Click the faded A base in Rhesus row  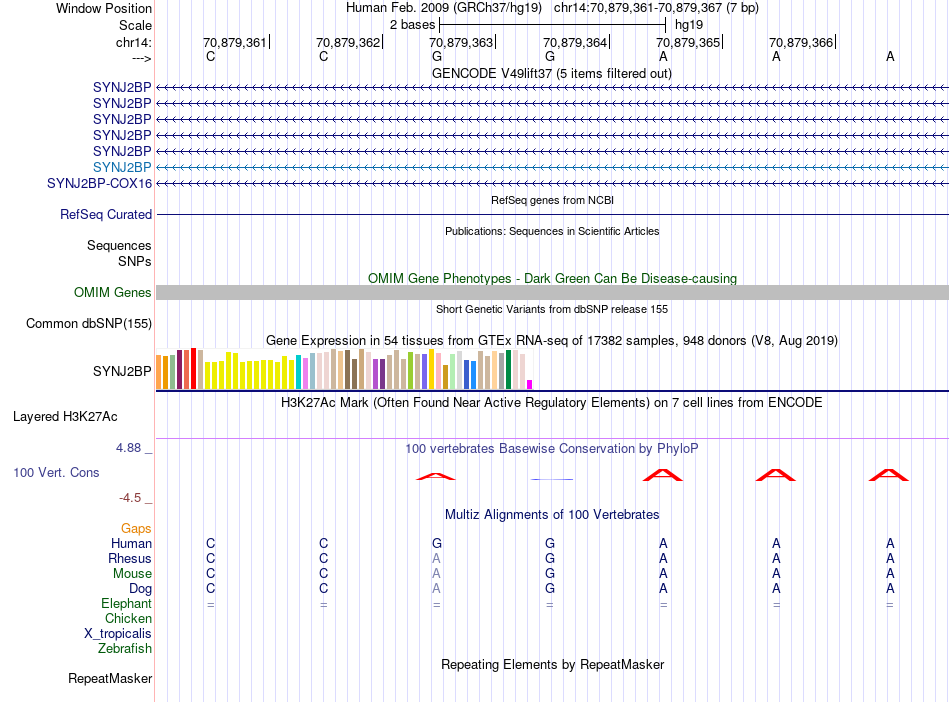coord(436,558)
